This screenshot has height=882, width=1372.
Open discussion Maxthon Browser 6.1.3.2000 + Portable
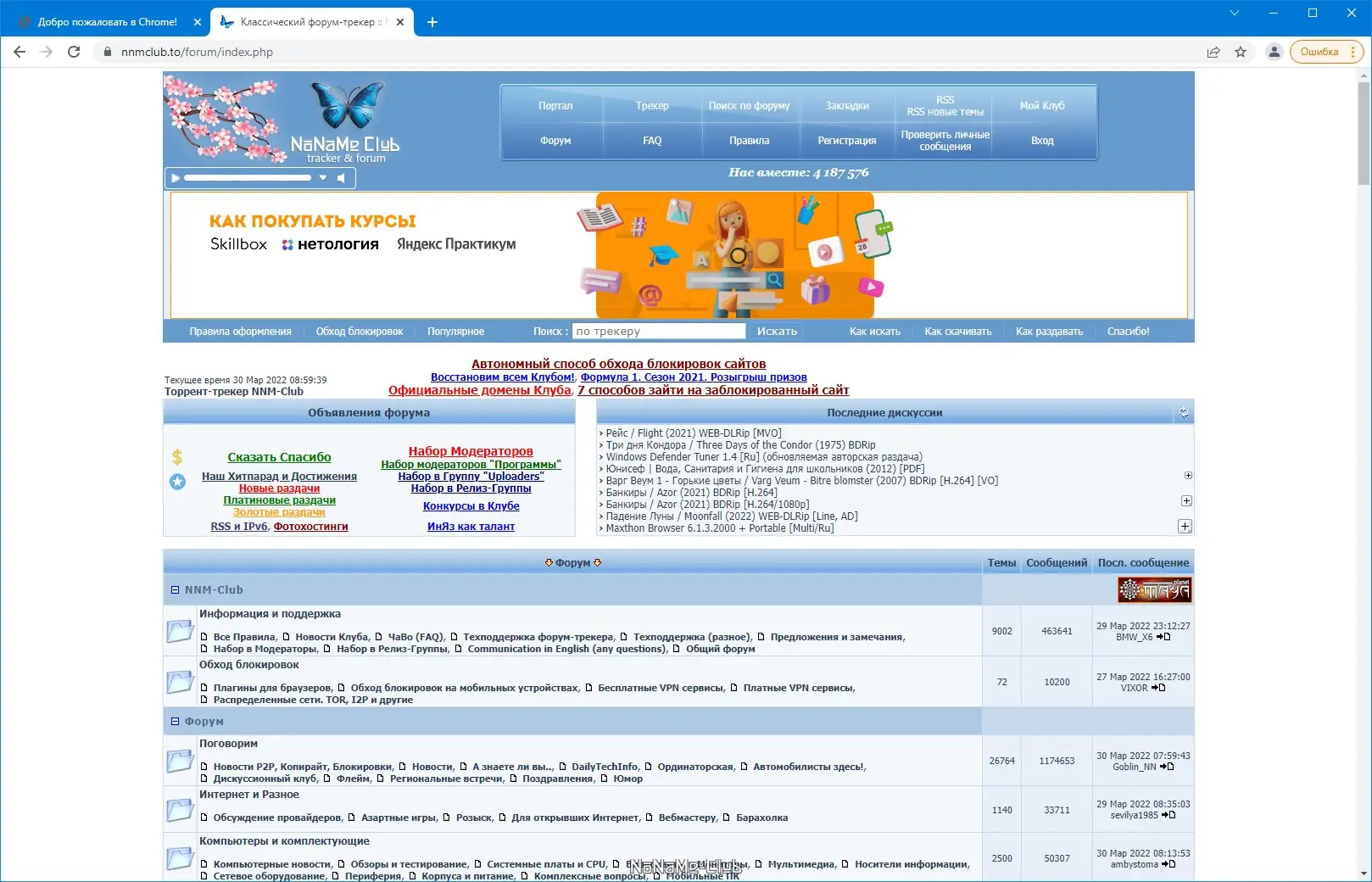(720, 528)
